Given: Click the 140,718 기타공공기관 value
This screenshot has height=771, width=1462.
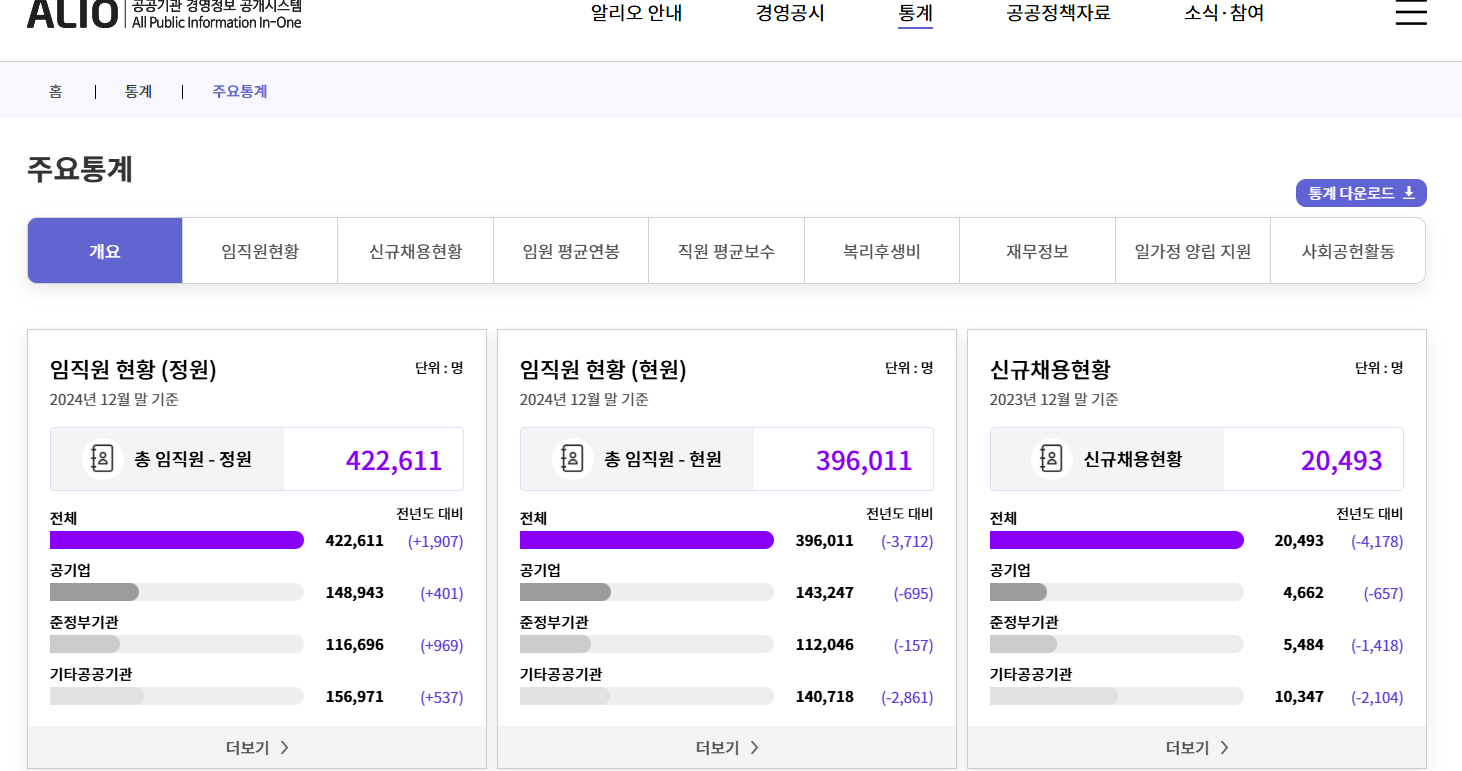Looking at the screenshot, I should click(x=824, y=697).
